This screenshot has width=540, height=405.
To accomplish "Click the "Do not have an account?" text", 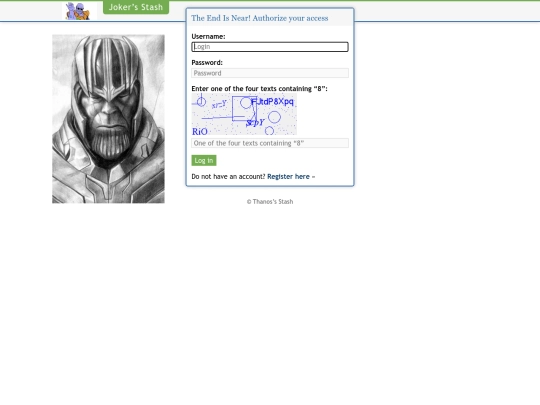I will [x=228, y=177].
